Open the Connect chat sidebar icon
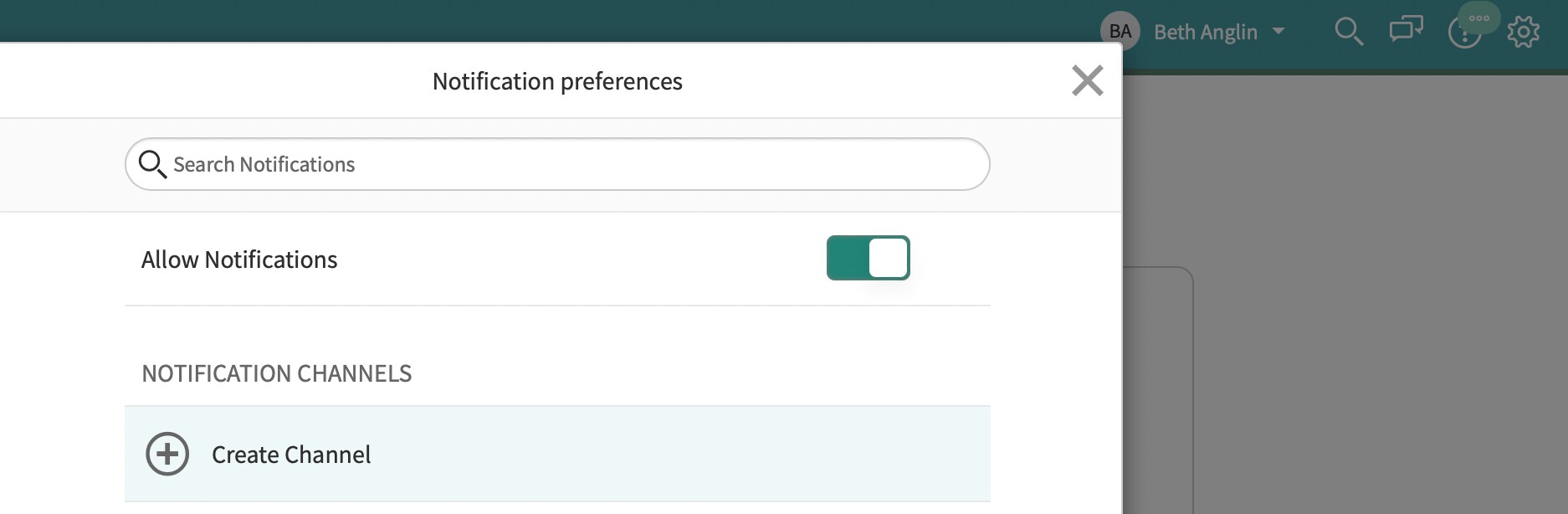 [1406, 29]
